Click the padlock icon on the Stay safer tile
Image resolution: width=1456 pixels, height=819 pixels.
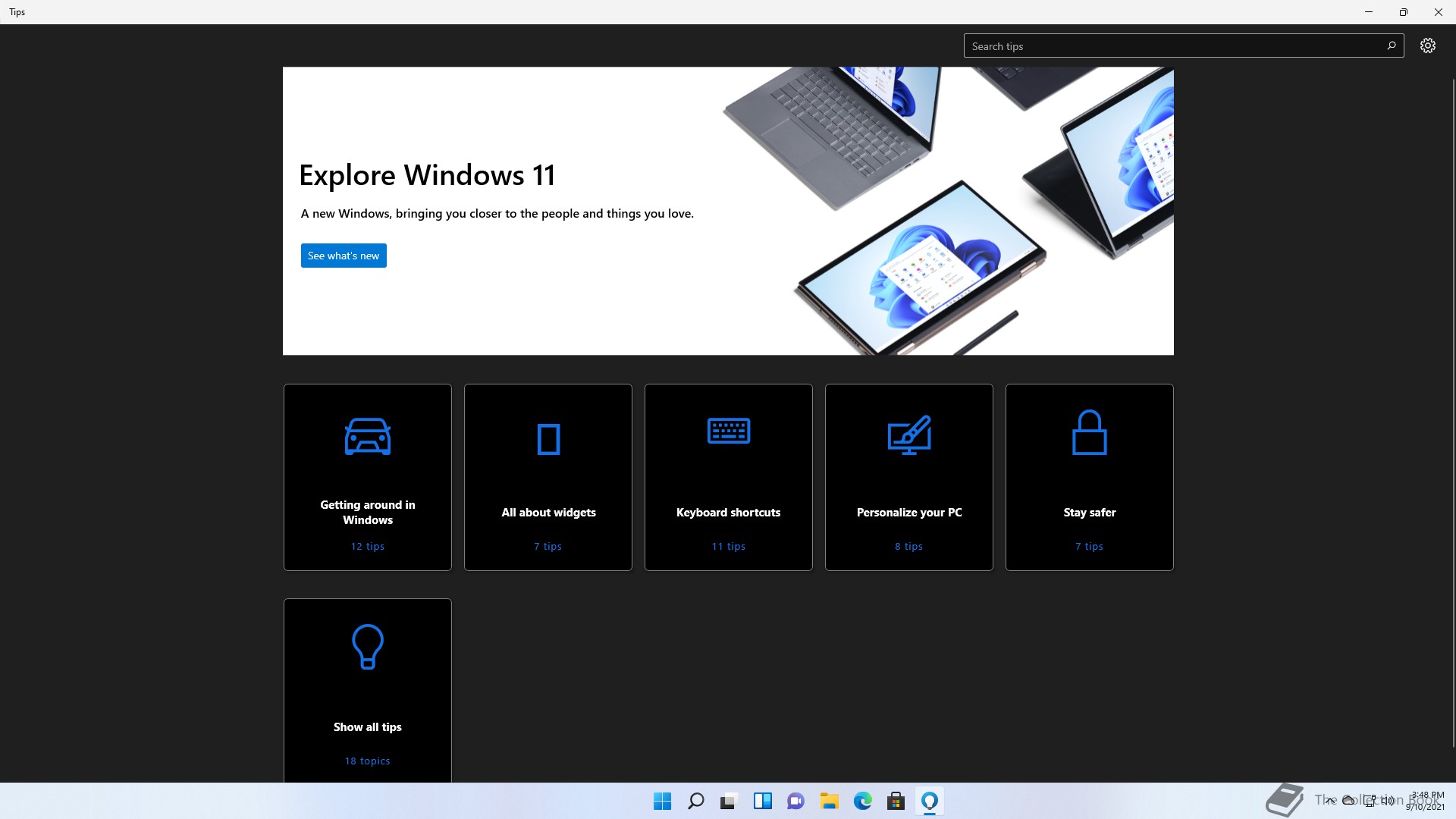tap(1090, 433)
